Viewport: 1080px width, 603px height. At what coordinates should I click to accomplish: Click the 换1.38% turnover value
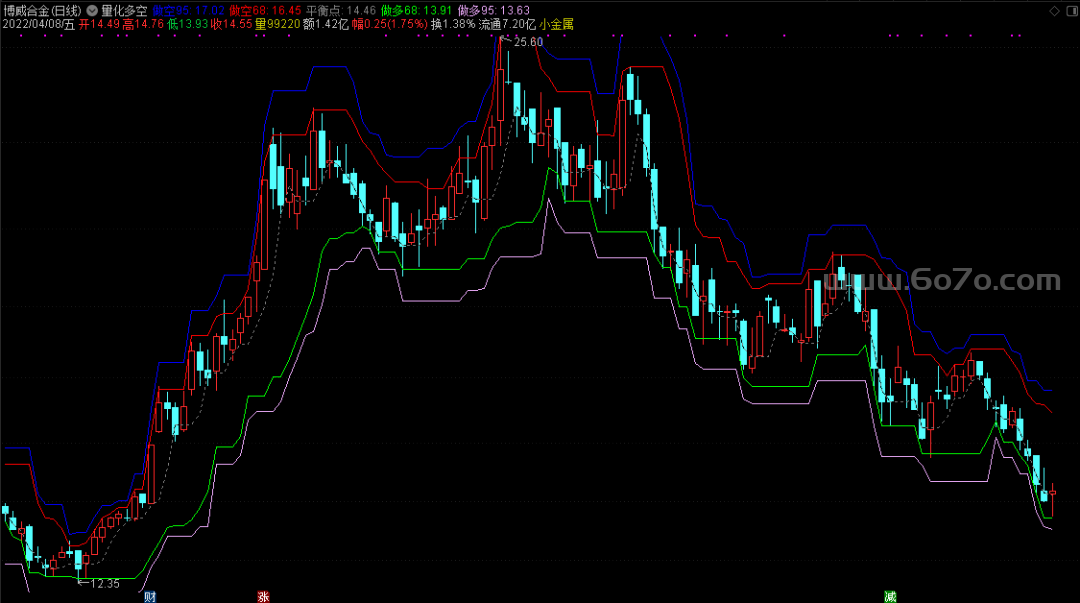(453, 23)
